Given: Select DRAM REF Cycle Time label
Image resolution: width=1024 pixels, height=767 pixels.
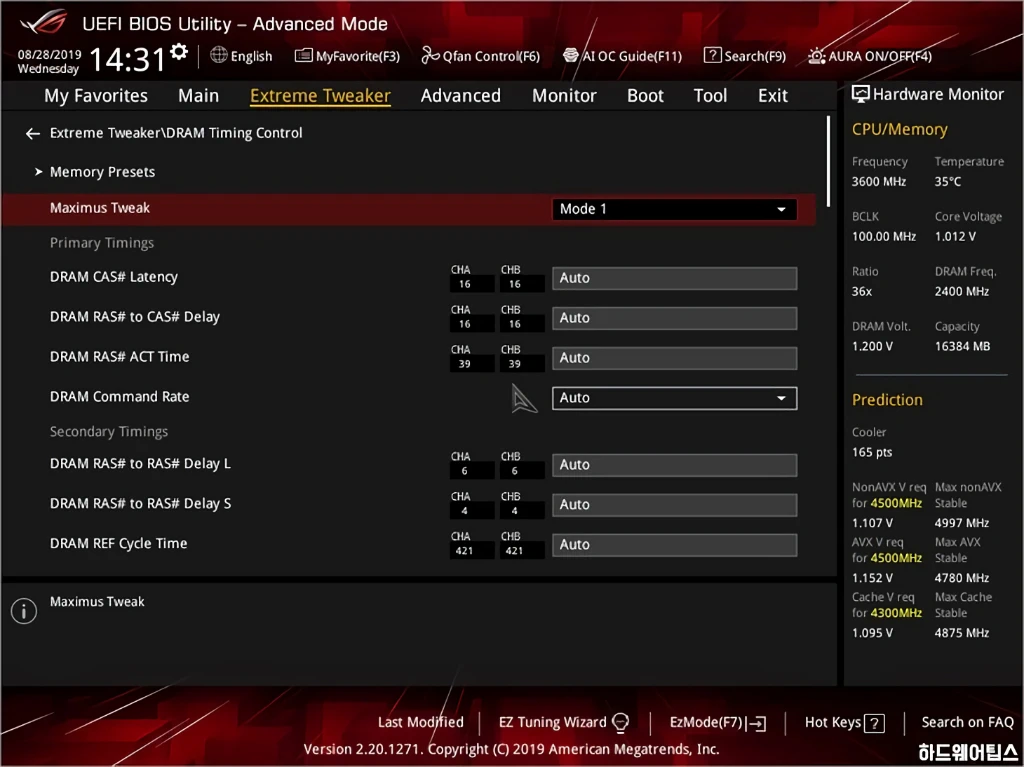Looking at the screenshot, I should pyautogui.click(x=118, y=544).
